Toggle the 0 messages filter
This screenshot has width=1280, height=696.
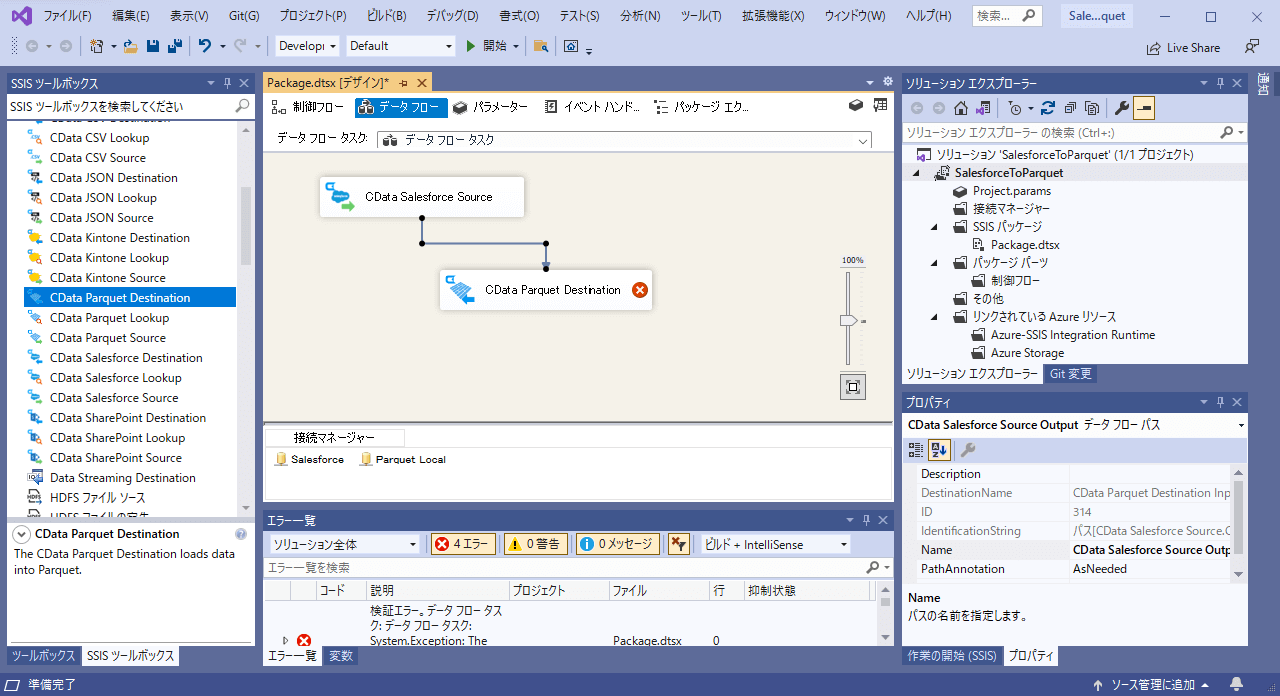[x=617, y=544]
